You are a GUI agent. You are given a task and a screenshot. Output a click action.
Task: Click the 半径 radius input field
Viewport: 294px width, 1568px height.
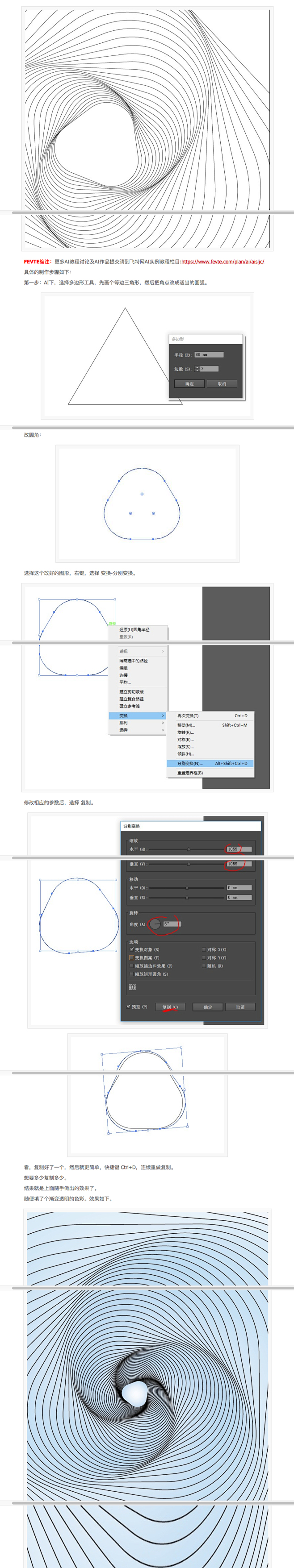(x=209, y=354)
